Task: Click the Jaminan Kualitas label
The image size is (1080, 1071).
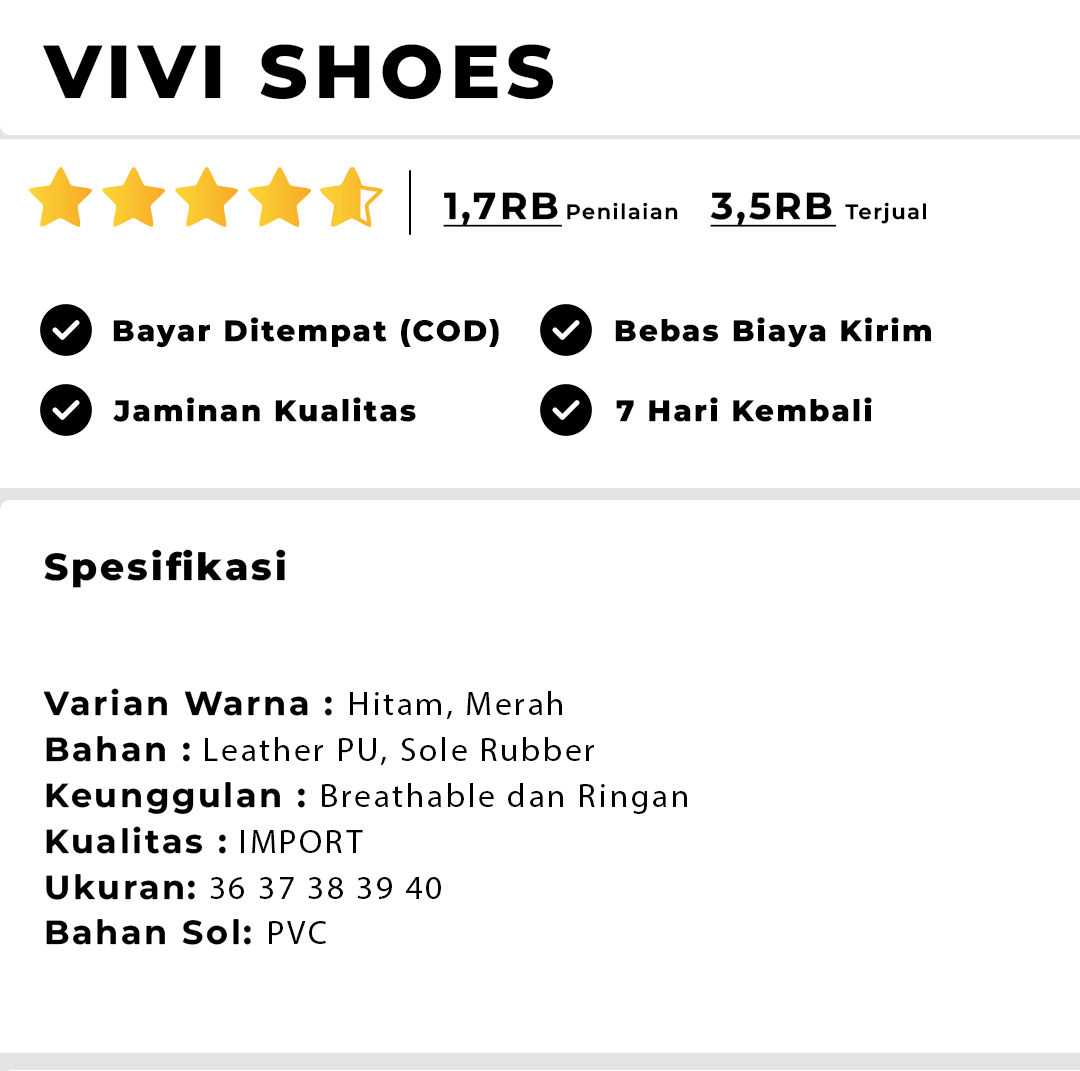Action: point(265,411)
